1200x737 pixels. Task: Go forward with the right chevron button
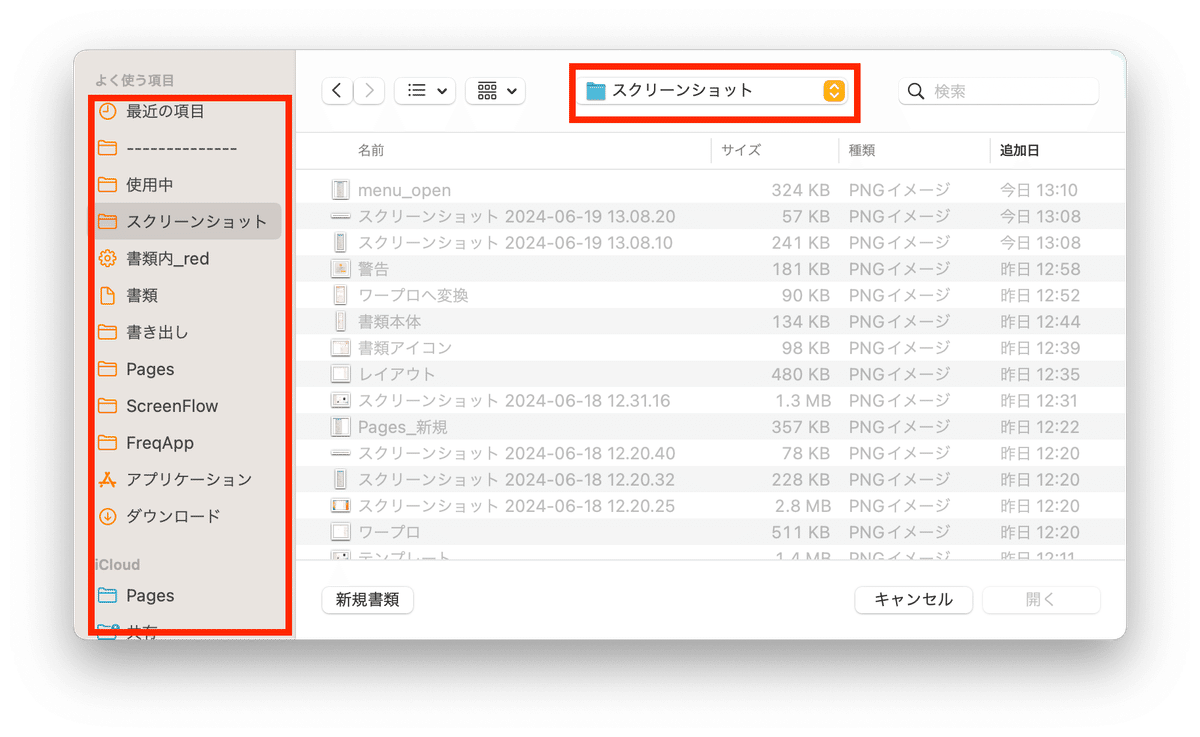pos(370,91)
